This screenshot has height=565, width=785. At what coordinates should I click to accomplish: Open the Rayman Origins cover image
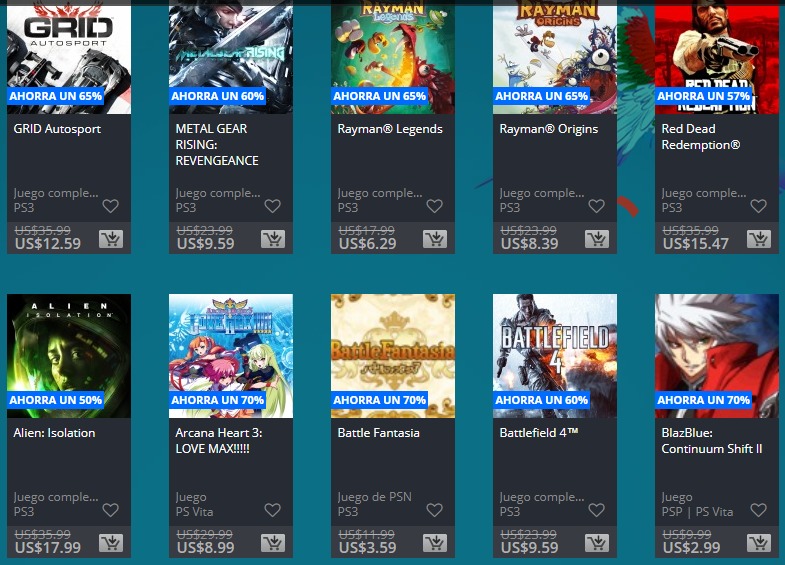pyautogui.click(x=555, y=57)
